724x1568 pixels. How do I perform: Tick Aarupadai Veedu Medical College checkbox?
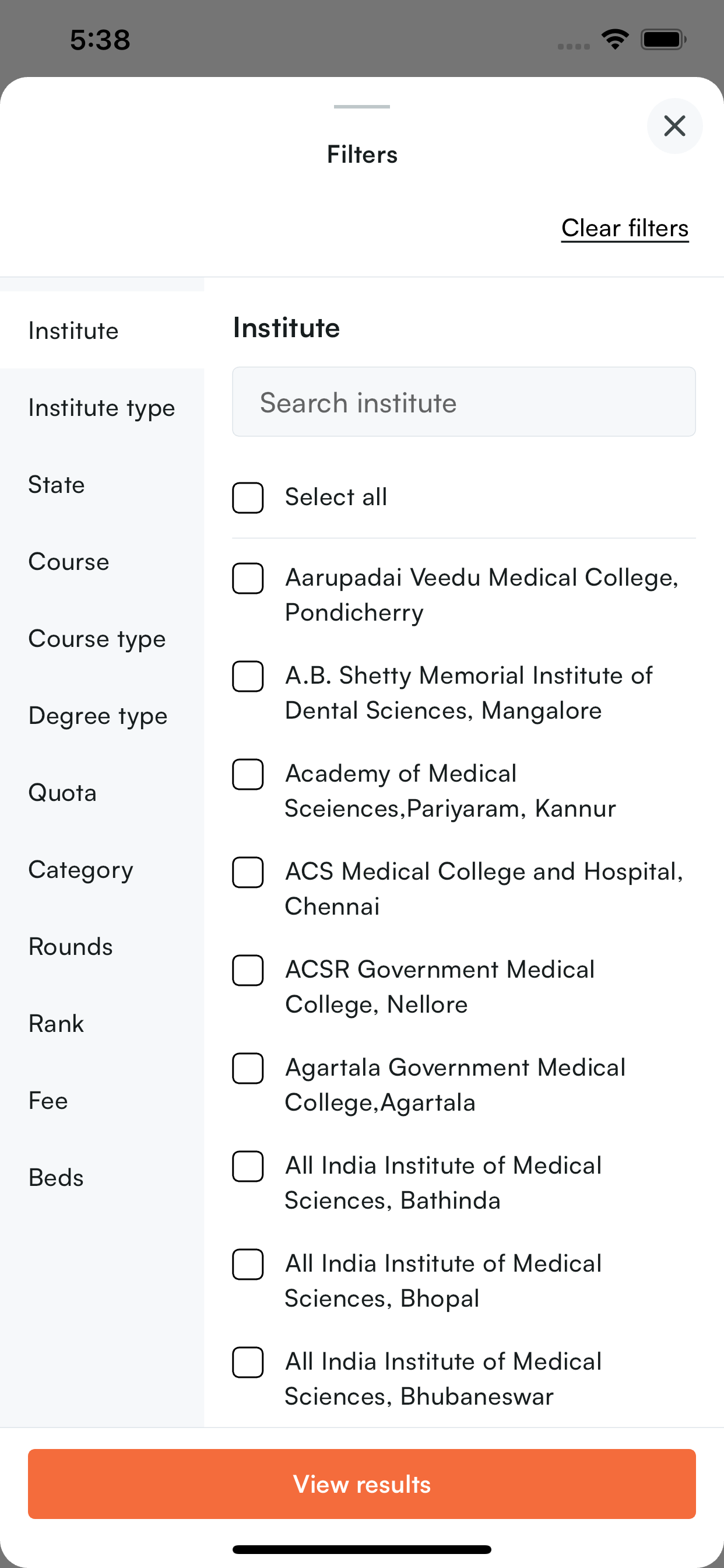(x=248, y=578)
